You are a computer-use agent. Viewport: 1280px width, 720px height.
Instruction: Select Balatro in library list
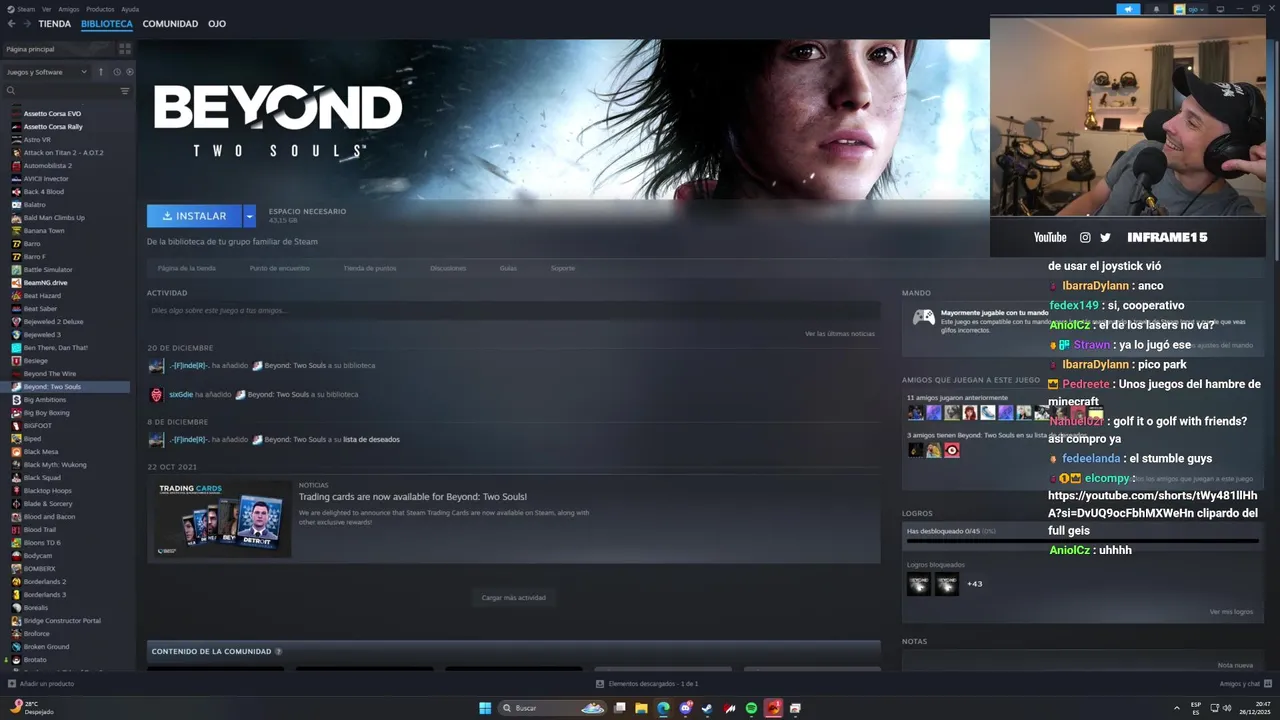pos(35,205)
